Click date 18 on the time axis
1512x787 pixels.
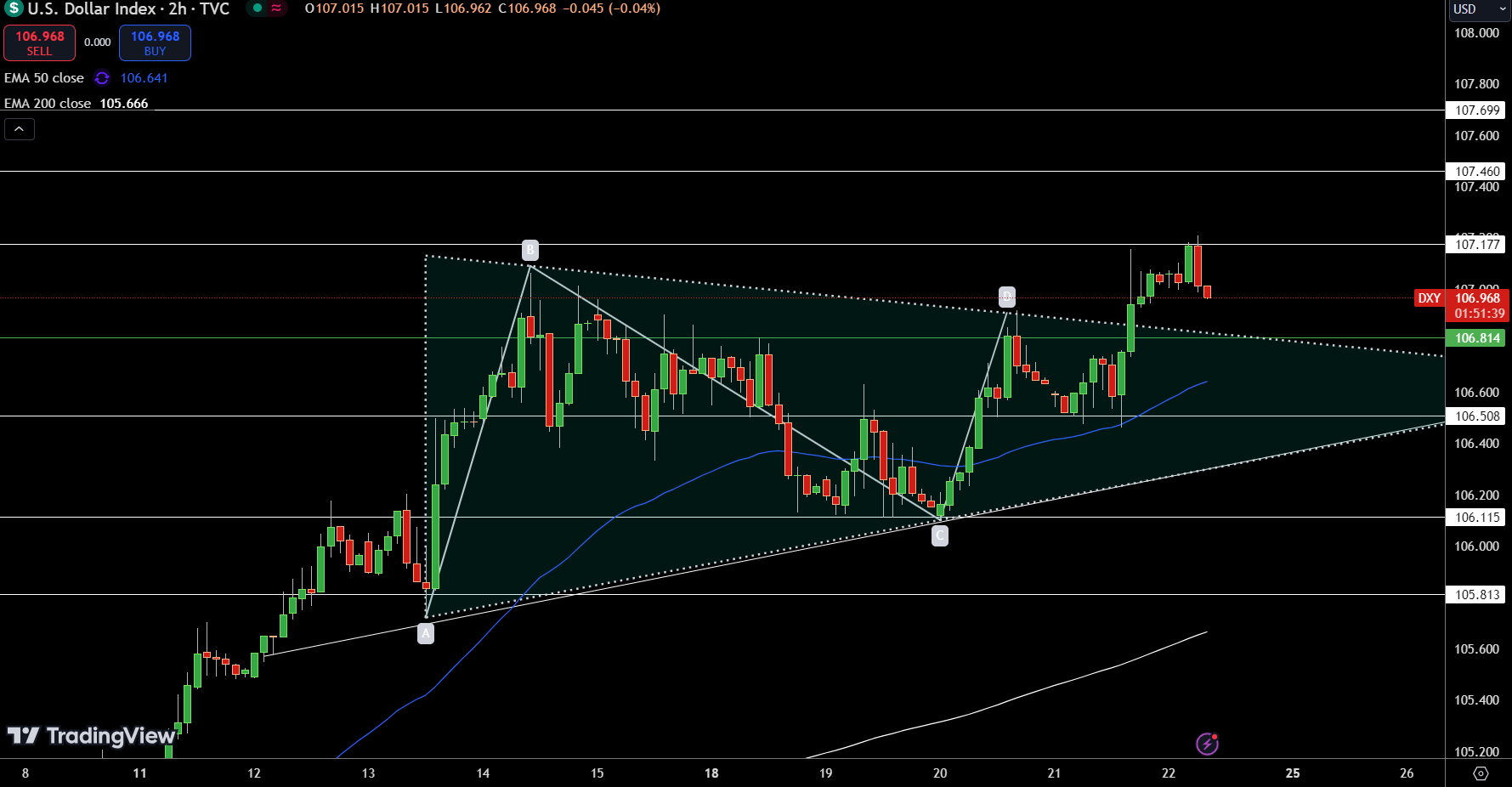tap(711, 773)
